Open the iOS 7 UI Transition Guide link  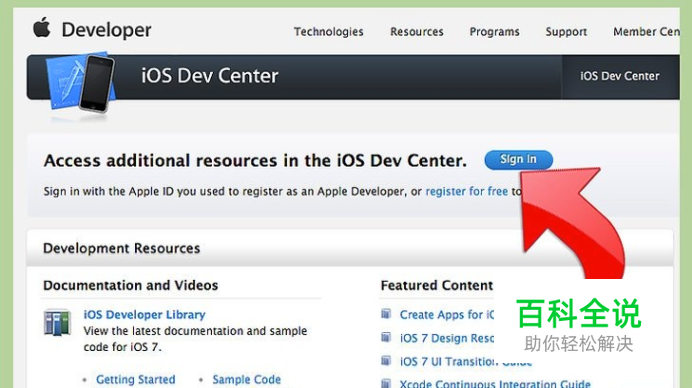point(466,362)
